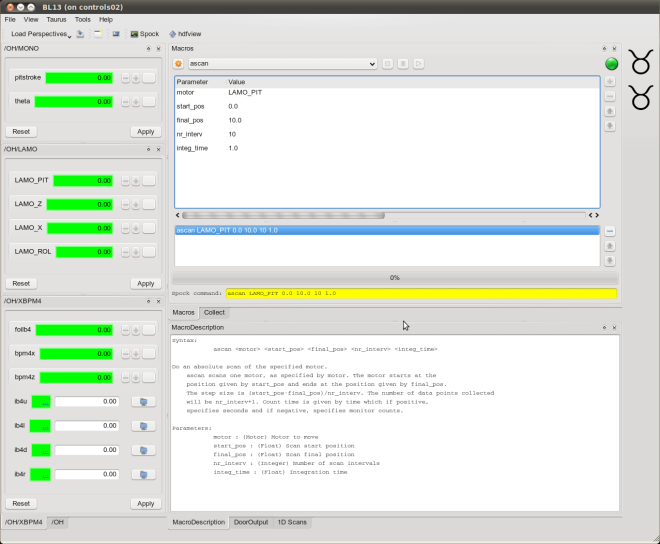This screenshot has height=544, width=660.
Task: Click move parameter down arrow icon
Action: [x=609, y=126]
